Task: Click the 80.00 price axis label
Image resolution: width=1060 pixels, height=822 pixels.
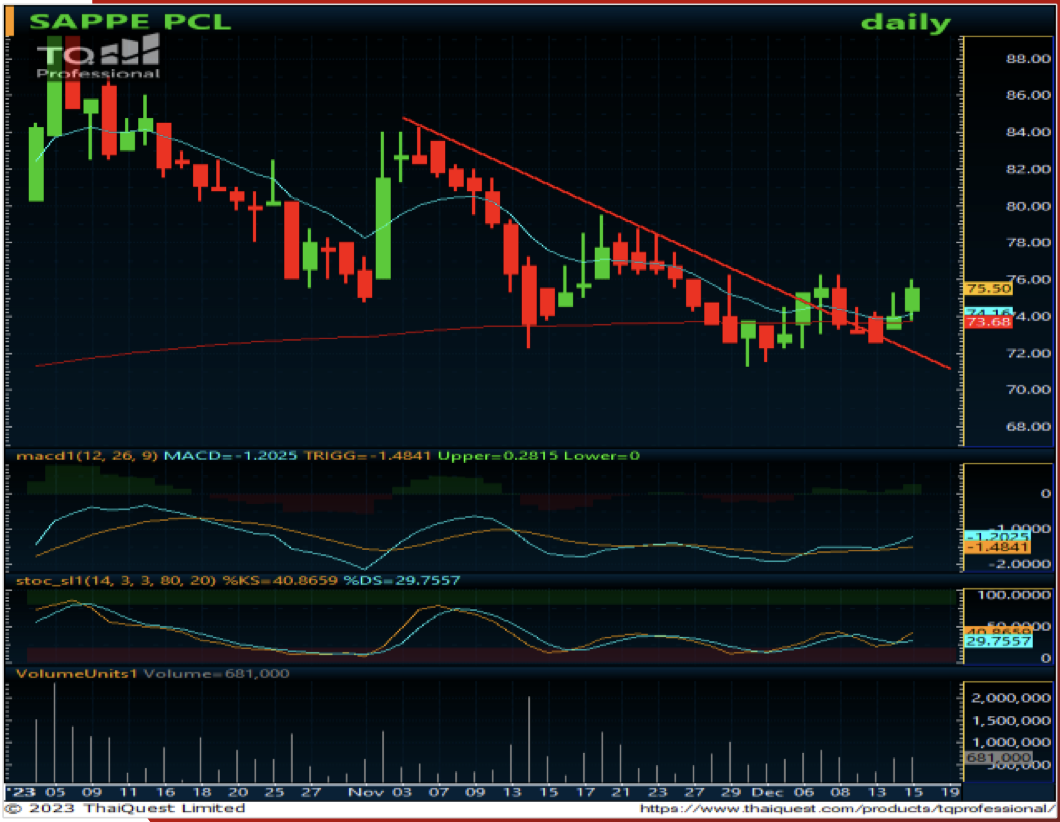Action: coord(1028,206)
